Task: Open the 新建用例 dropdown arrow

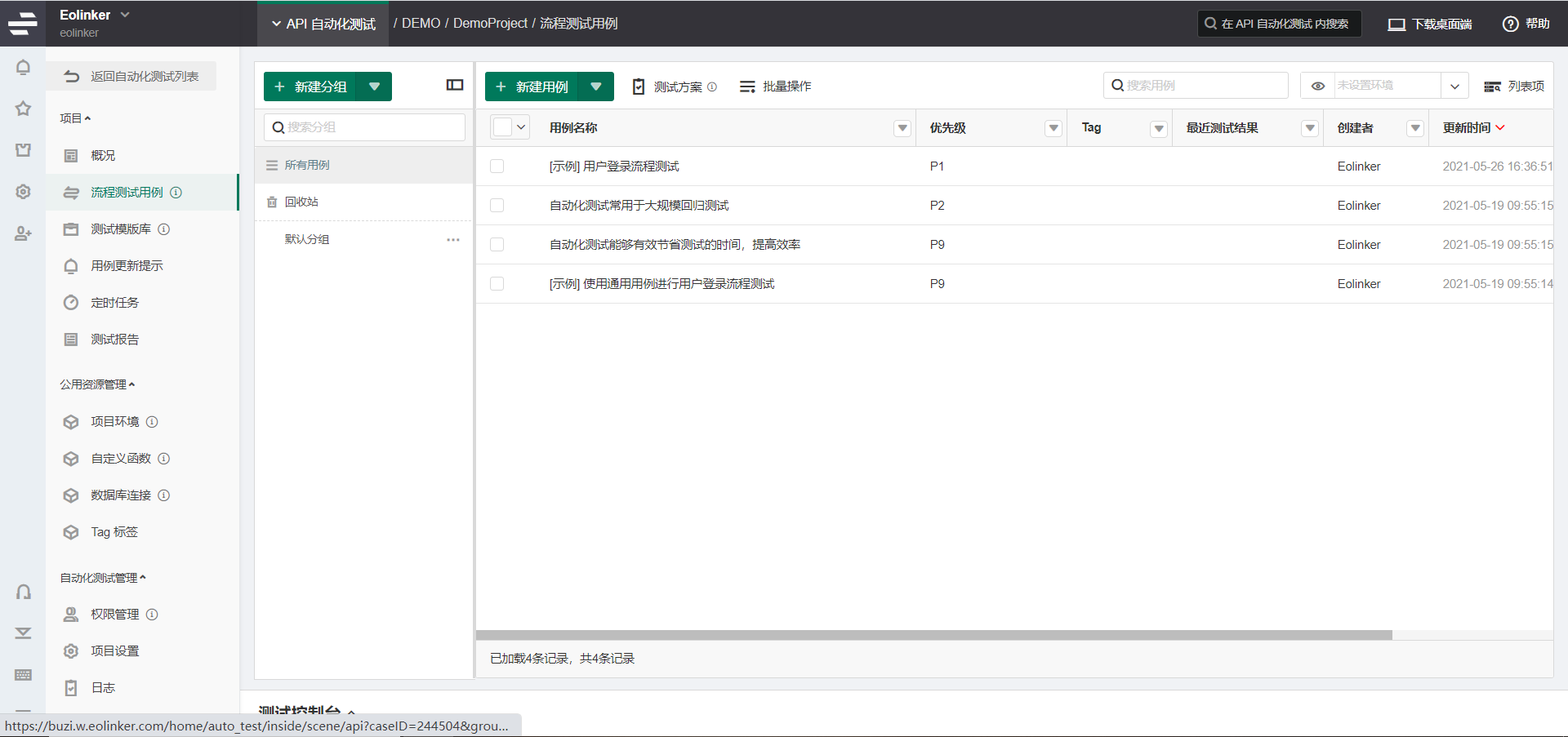Action: pos(596,87)
